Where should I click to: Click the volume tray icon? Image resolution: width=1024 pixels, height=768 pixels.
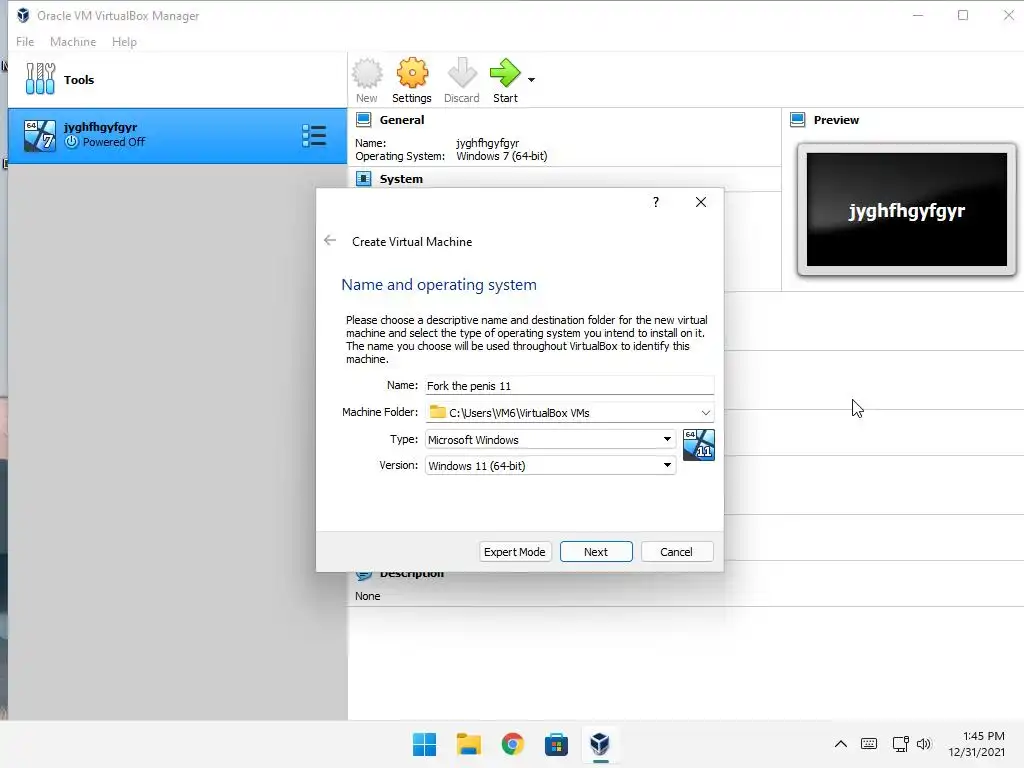coord(923,744)
